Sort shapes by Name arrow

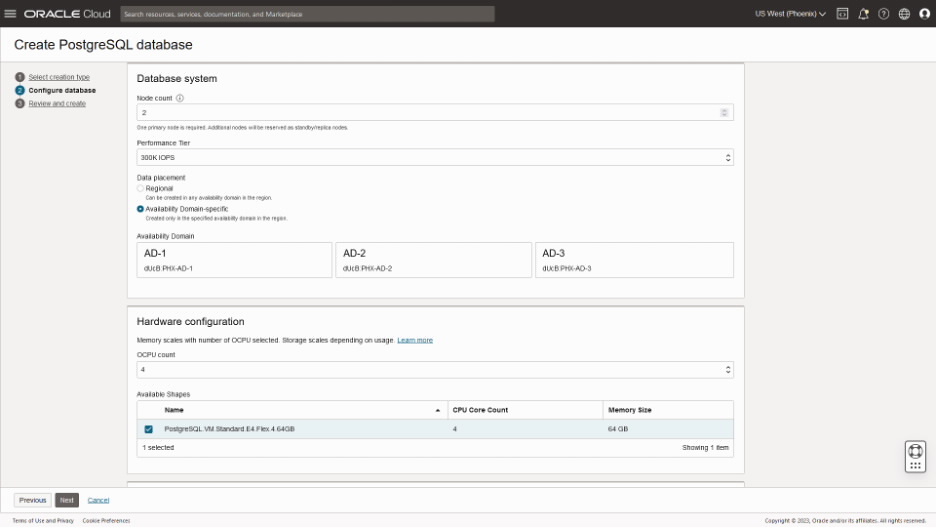(438, 410)
